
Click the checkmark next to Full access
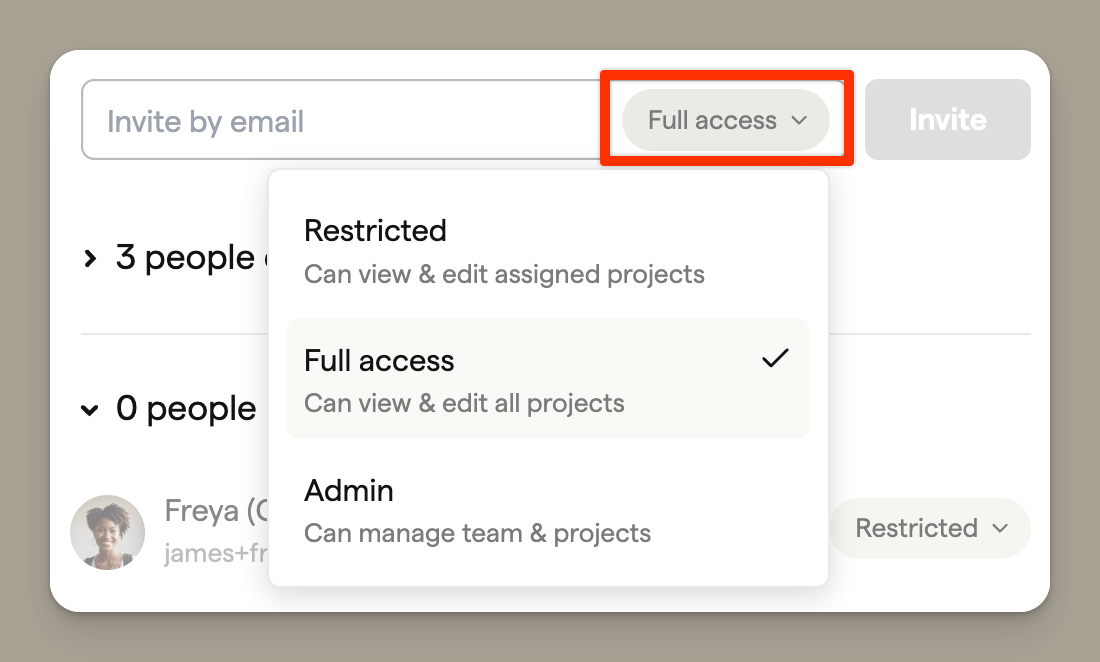click(x=775, y=358)
